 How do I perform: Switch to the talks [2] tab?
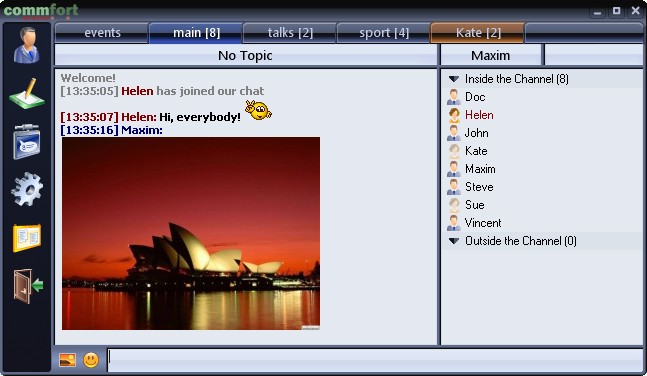pos(290,33)
